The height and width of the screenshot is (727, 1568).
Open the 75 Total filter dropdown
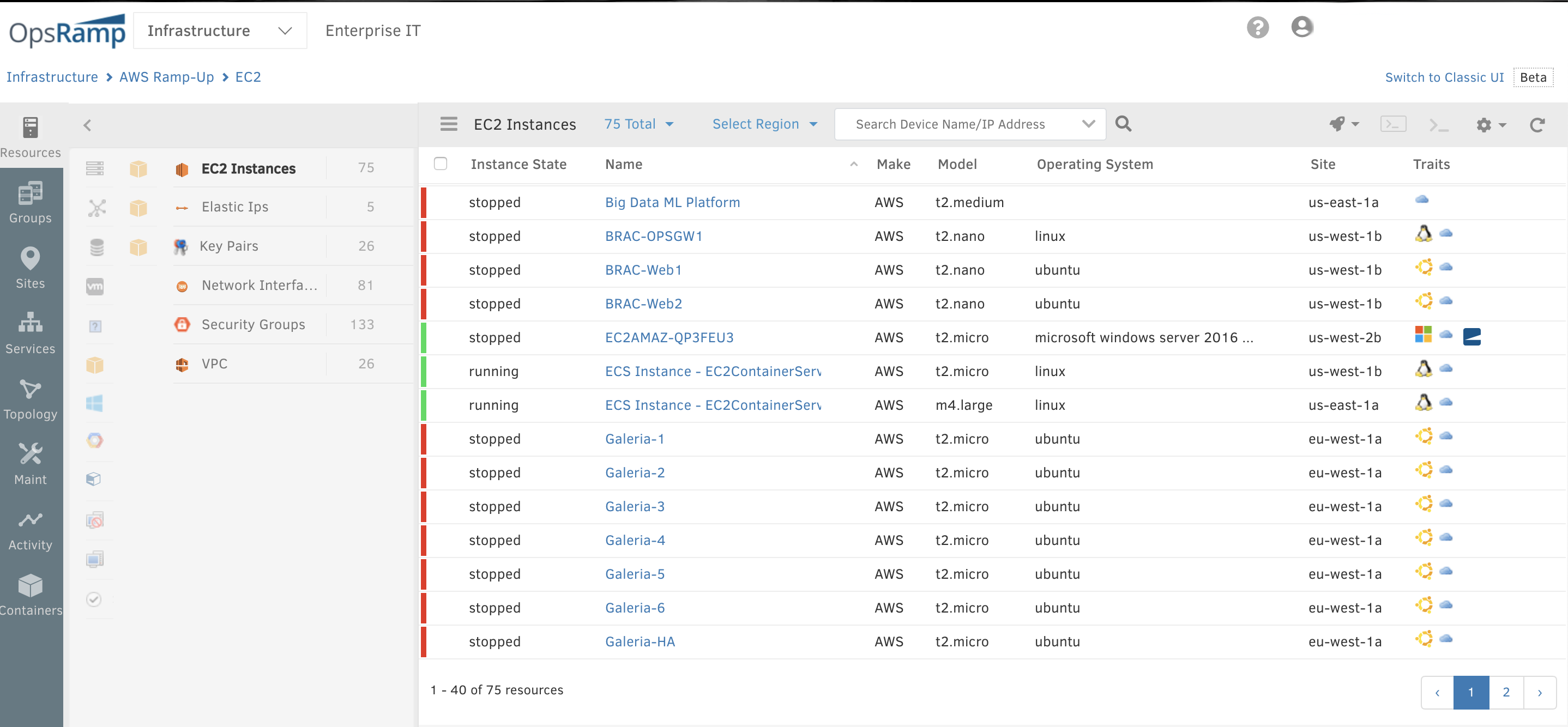click(638, 124)
